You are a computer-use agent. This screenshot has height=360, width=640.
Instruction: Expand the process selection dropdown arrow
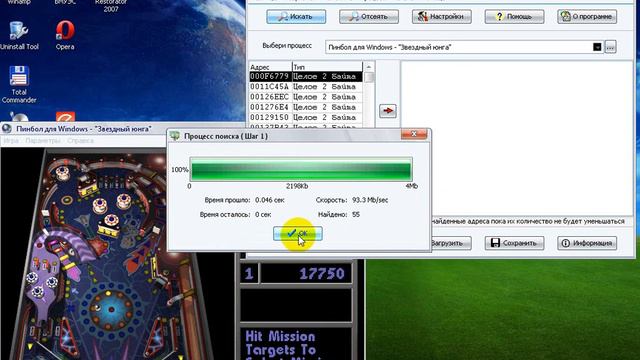coord(597,47)
